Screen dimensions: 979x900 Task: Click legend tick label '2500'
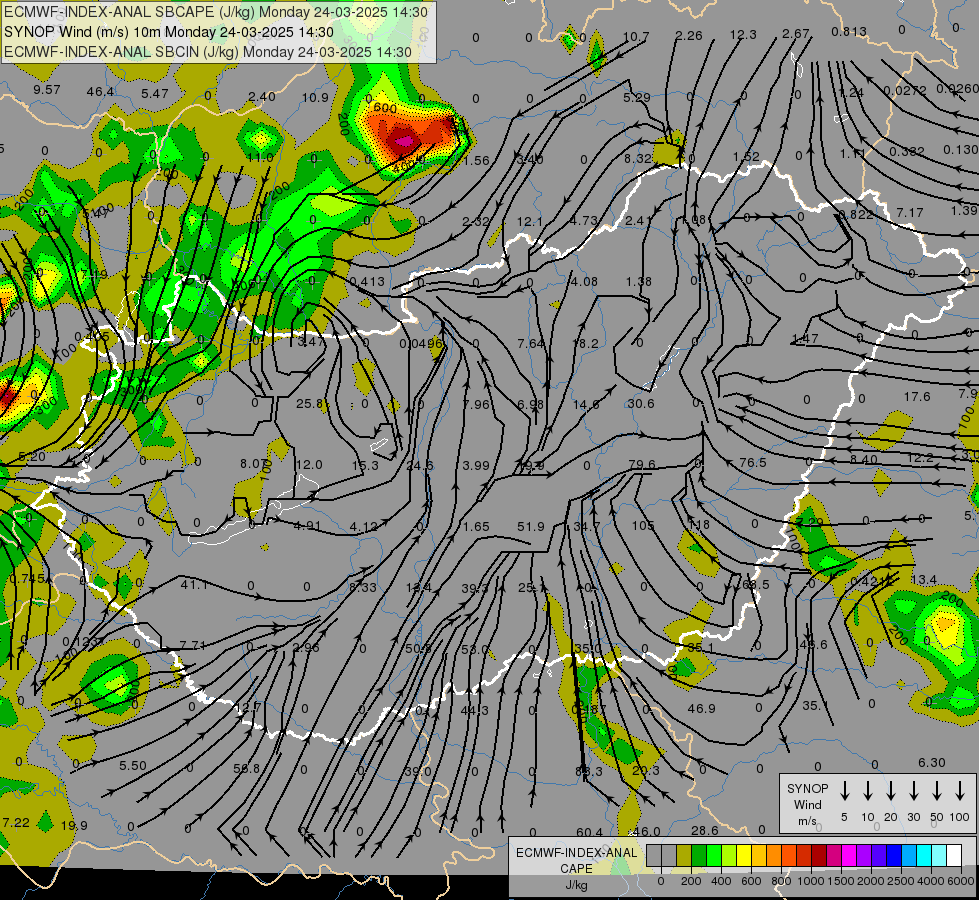900,881
